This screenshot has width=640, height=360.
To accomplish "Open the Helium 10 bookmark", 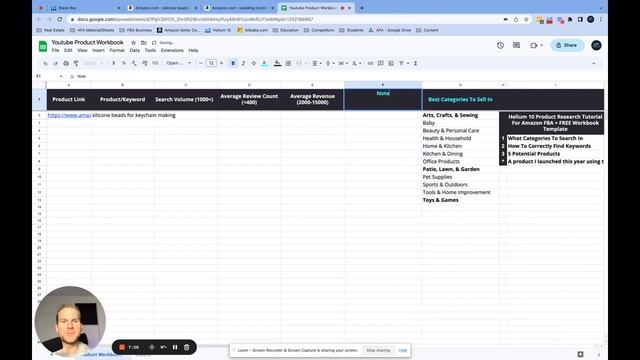I will [218, 30].
